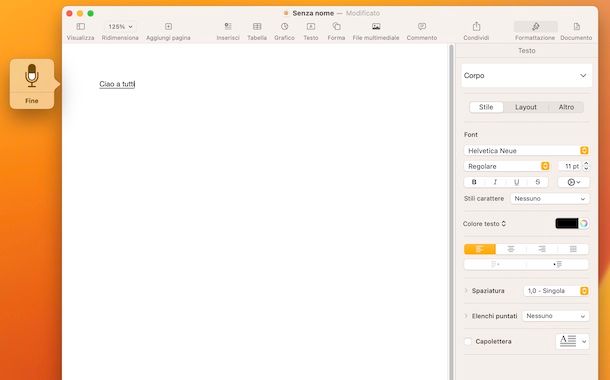
Task: Increase paragraph indent
Action: 557,264
